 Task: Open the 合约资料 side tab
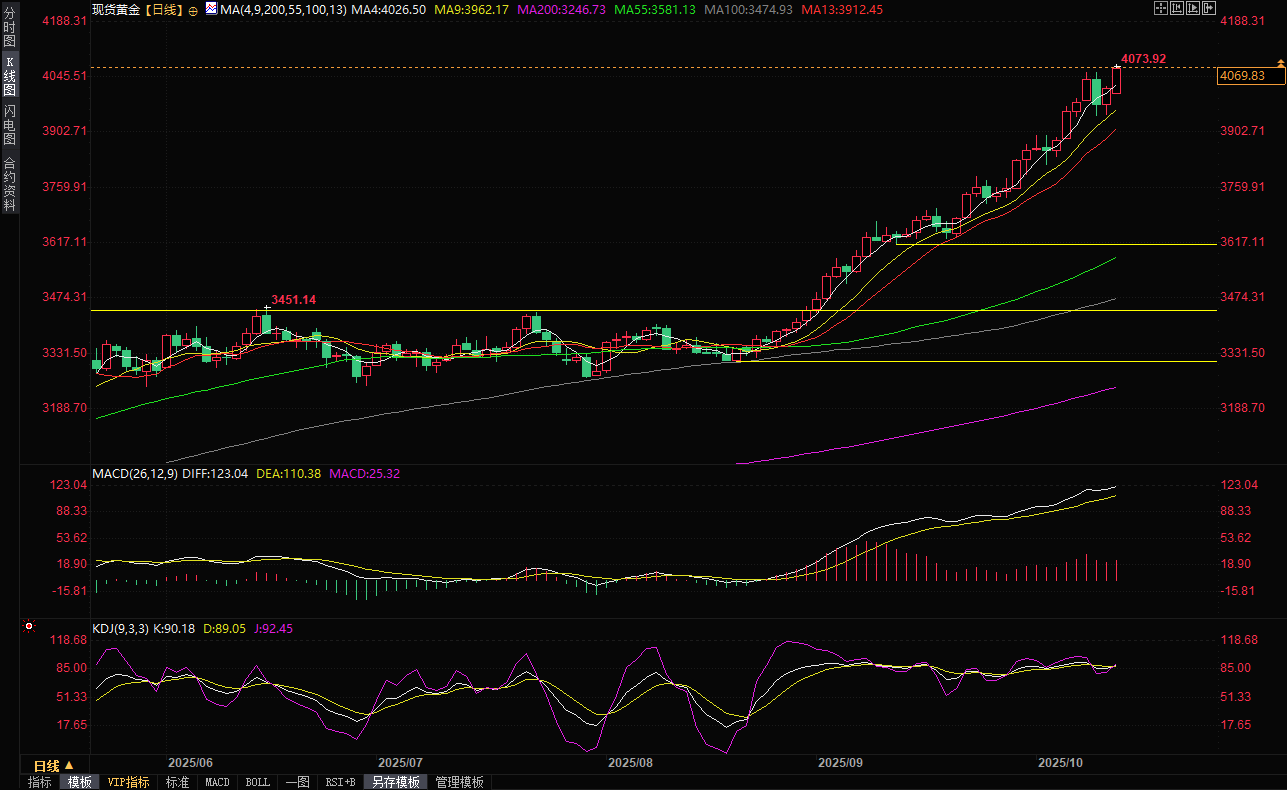tap(10, 184)
